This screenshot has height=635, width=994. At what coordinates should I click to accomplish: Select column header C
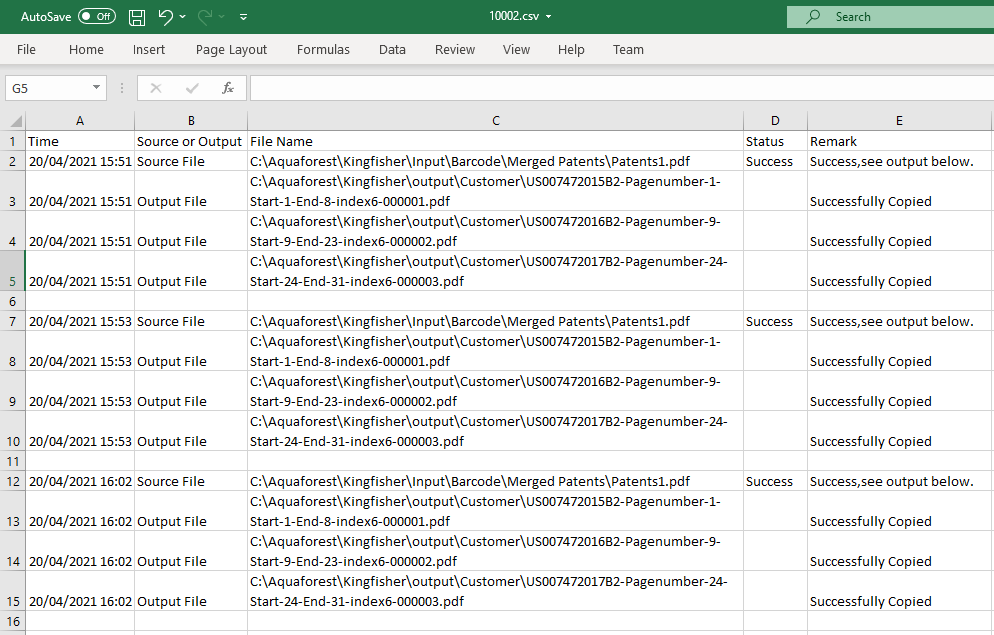(x=495, y=120)
